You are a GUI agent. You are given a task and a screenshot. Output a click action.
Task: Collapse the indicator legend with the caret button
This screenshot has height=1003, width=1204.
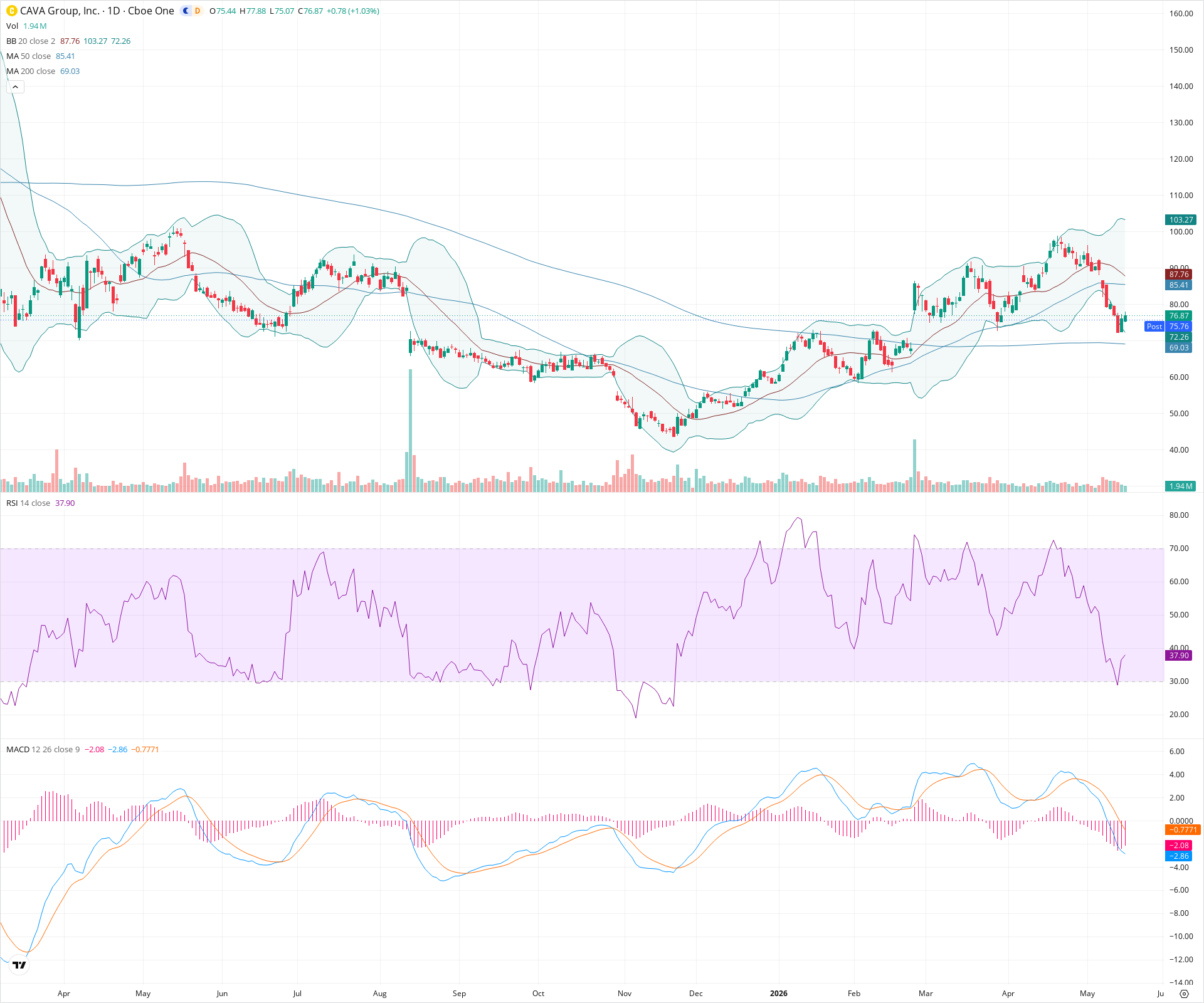15,87
